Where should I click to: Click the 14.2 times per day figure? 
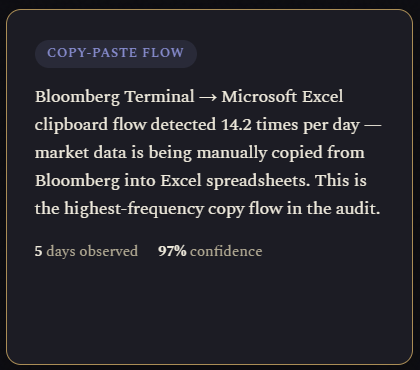290,125
